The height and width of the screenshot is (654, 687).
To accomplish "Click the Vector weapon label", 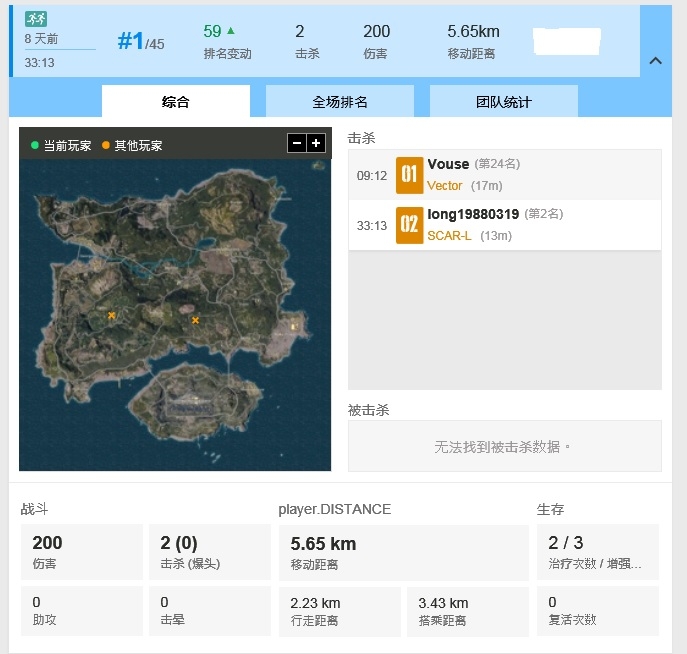I will pyautogui.click(x=445, y=186).
